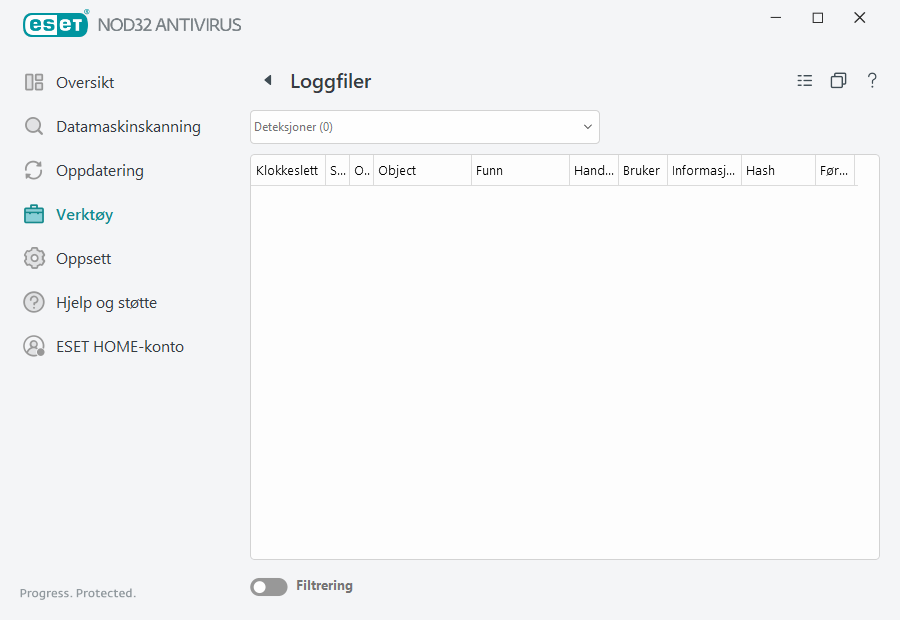The image size is (900, 620).
Task: Select the Datamaskinskanning magnifier icon
Action: pos(33,127)
